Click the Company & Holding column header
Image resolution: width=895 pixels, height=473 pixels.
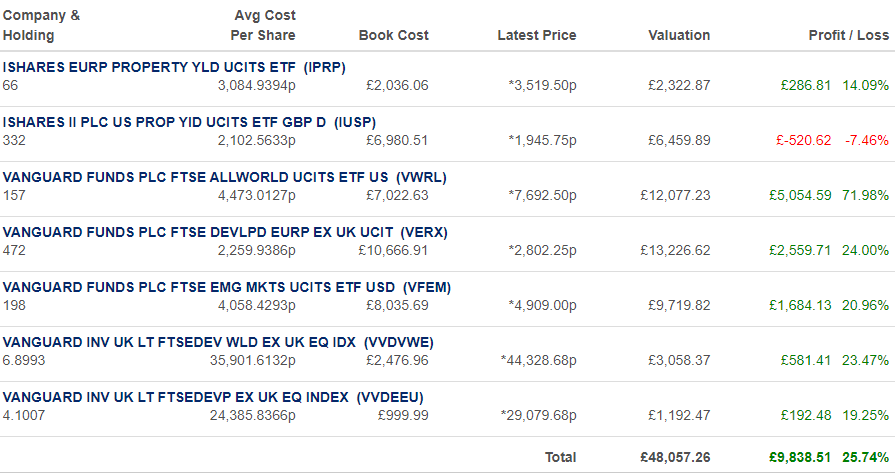point(41,25)
